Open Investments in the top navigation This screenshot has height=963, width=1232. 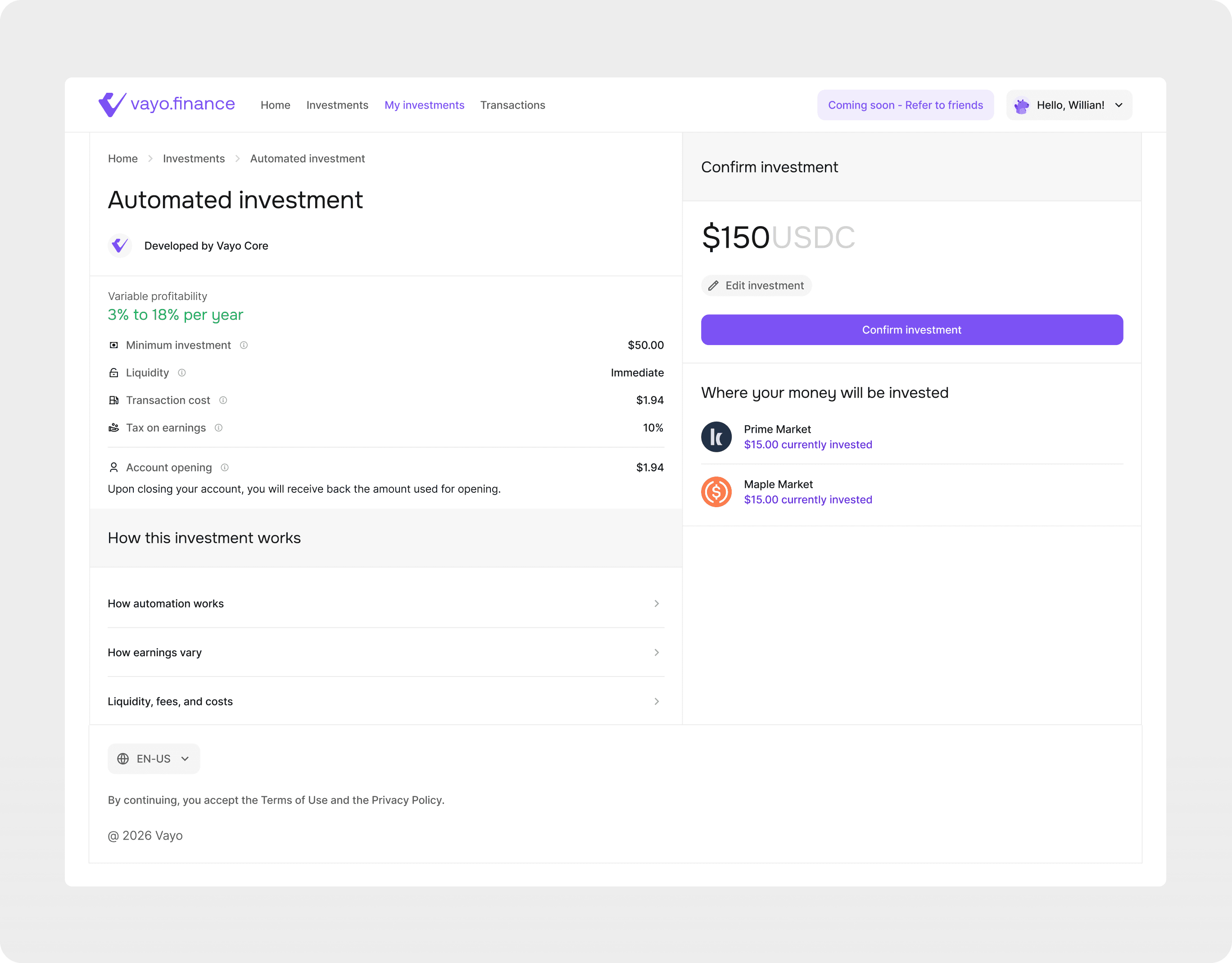click(x=337, y=105)
